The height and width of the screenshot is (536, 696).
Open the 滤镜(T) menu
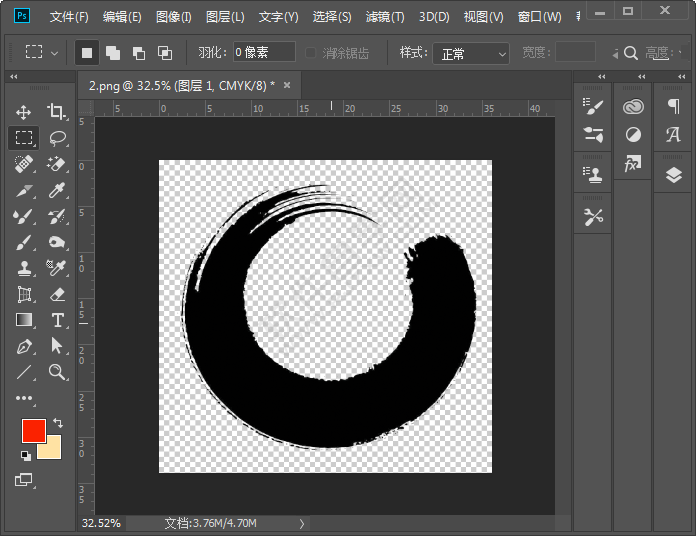point(385,17)
